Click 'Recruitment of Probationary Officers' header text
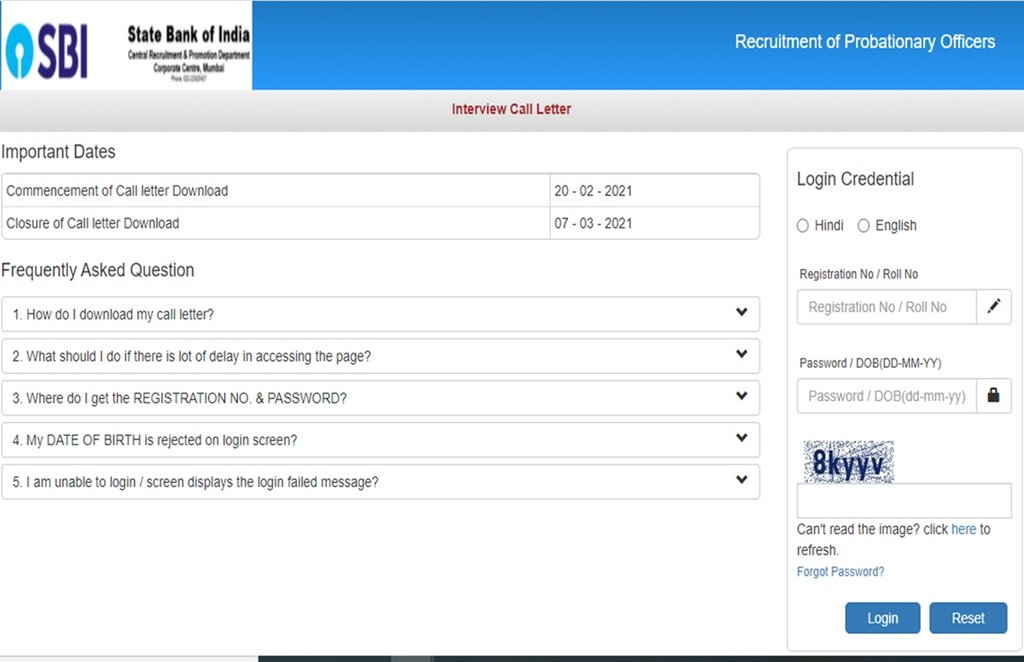 pos(865,42)
